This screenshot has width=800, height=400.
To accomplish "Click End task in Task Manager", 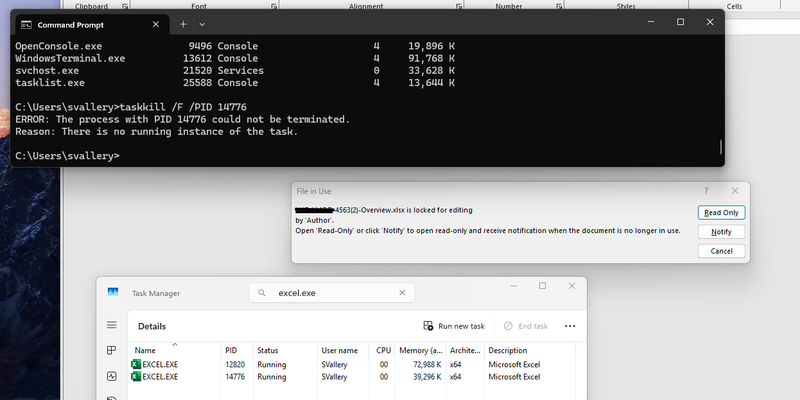I will [x=526, y=326].
